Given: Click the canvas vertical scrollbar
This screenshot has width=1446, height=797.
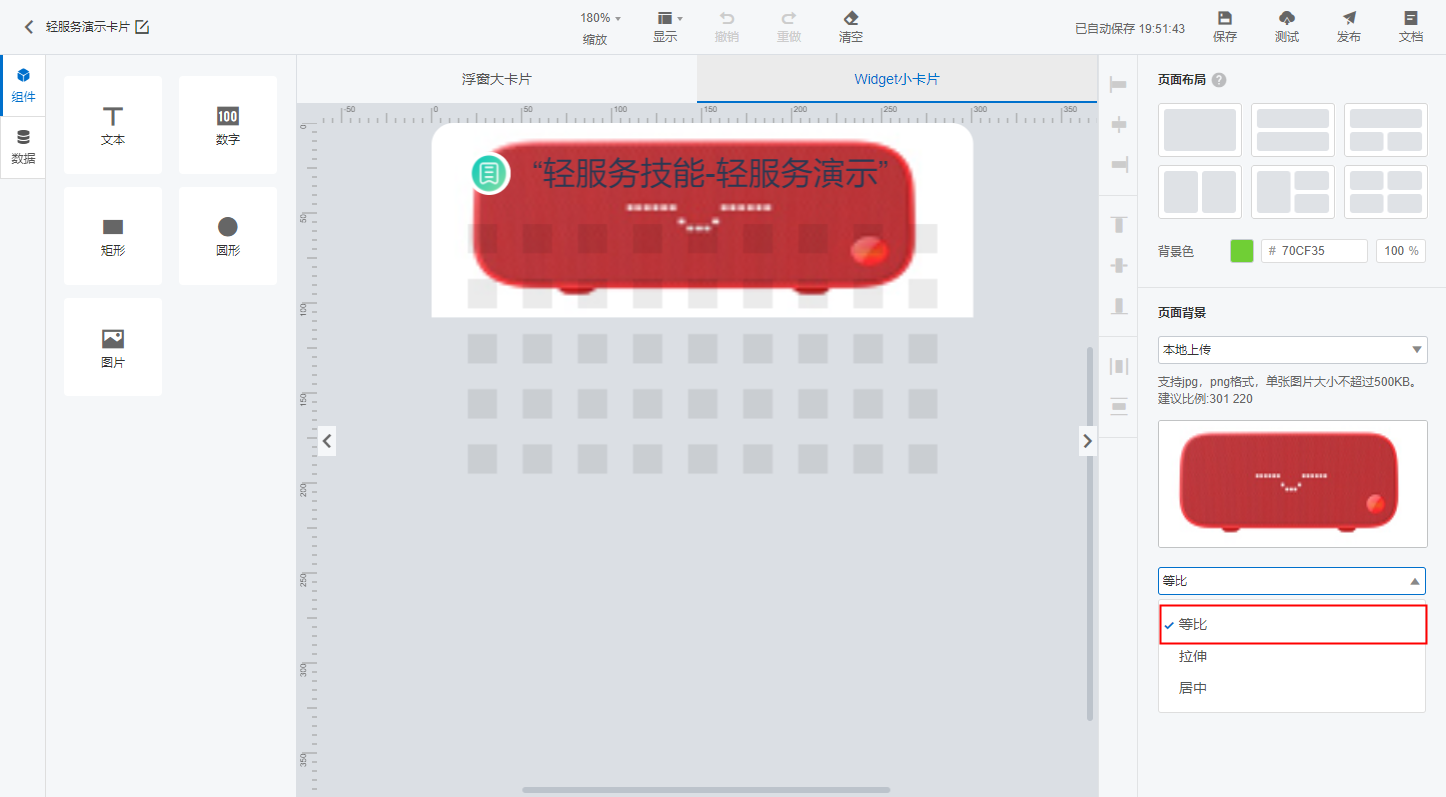Looking at the screenshot, I should point(1090,533).
